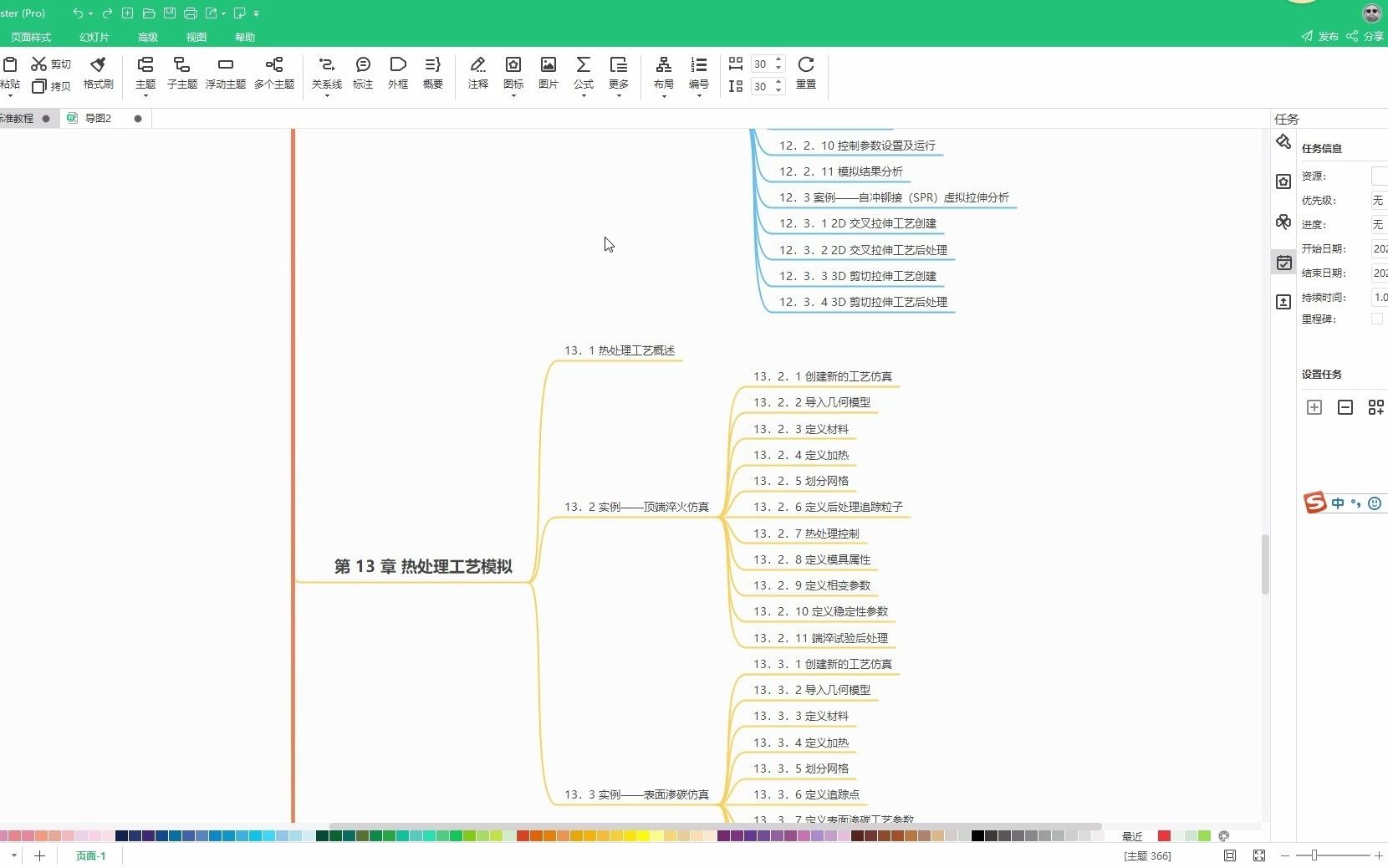Pick the red color swatch
This screenshot has height=868, width=1388.
1164,836
